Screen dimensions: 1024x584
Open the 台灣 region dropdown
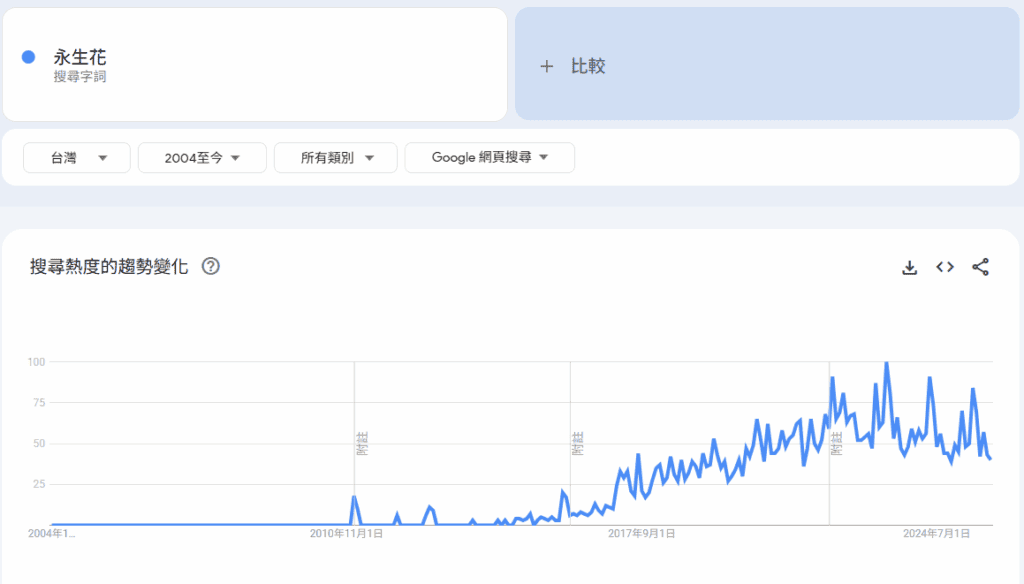(76, 157)
